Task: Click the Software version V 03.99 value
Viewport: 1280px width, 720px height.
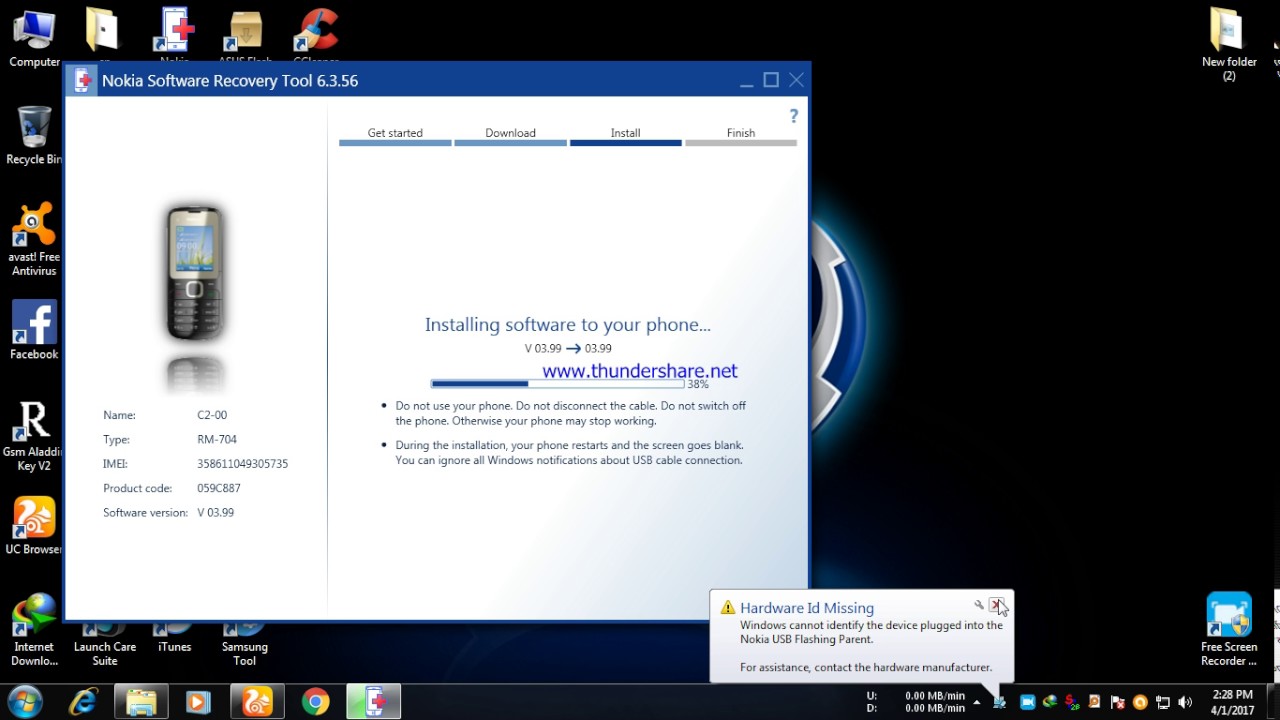Action: point(216,512)
